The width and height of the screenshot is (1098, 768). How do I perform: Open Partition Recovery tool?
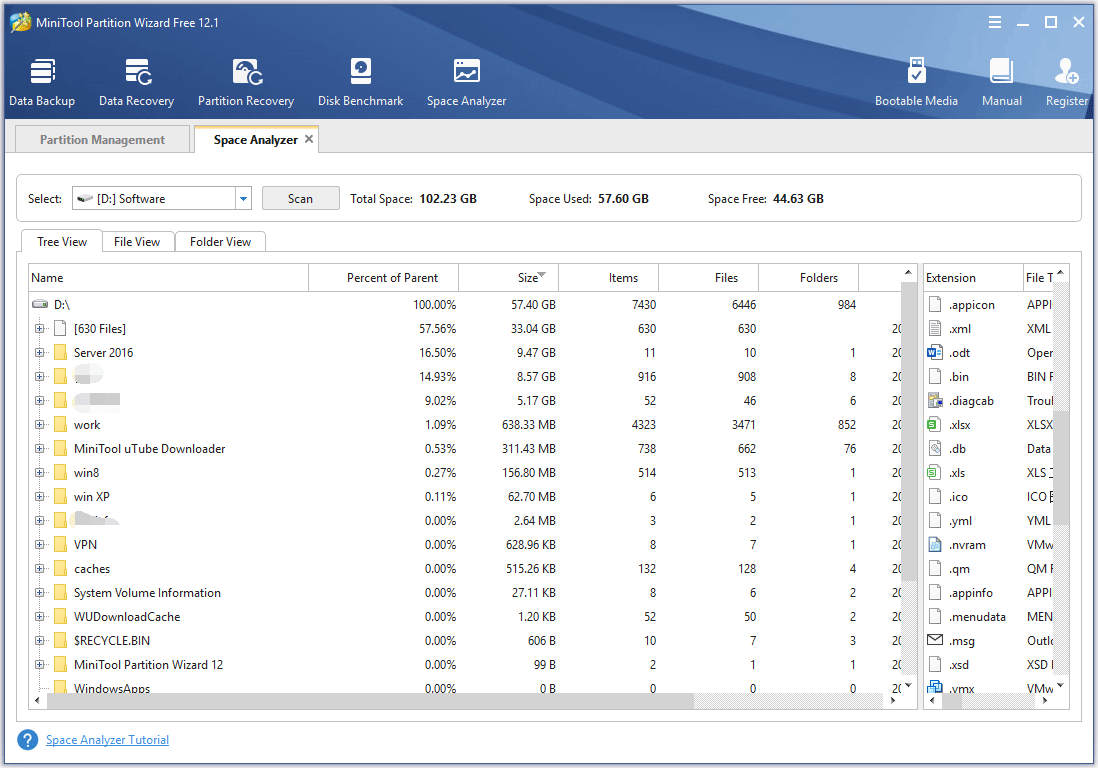click(x=246, y=82)
